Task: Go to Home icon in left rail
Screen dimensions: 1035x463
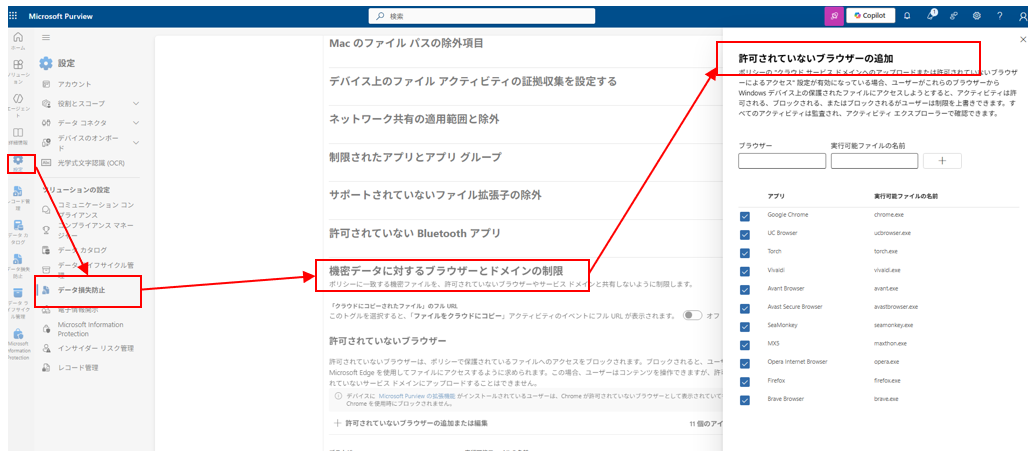Action: (18, 40)
